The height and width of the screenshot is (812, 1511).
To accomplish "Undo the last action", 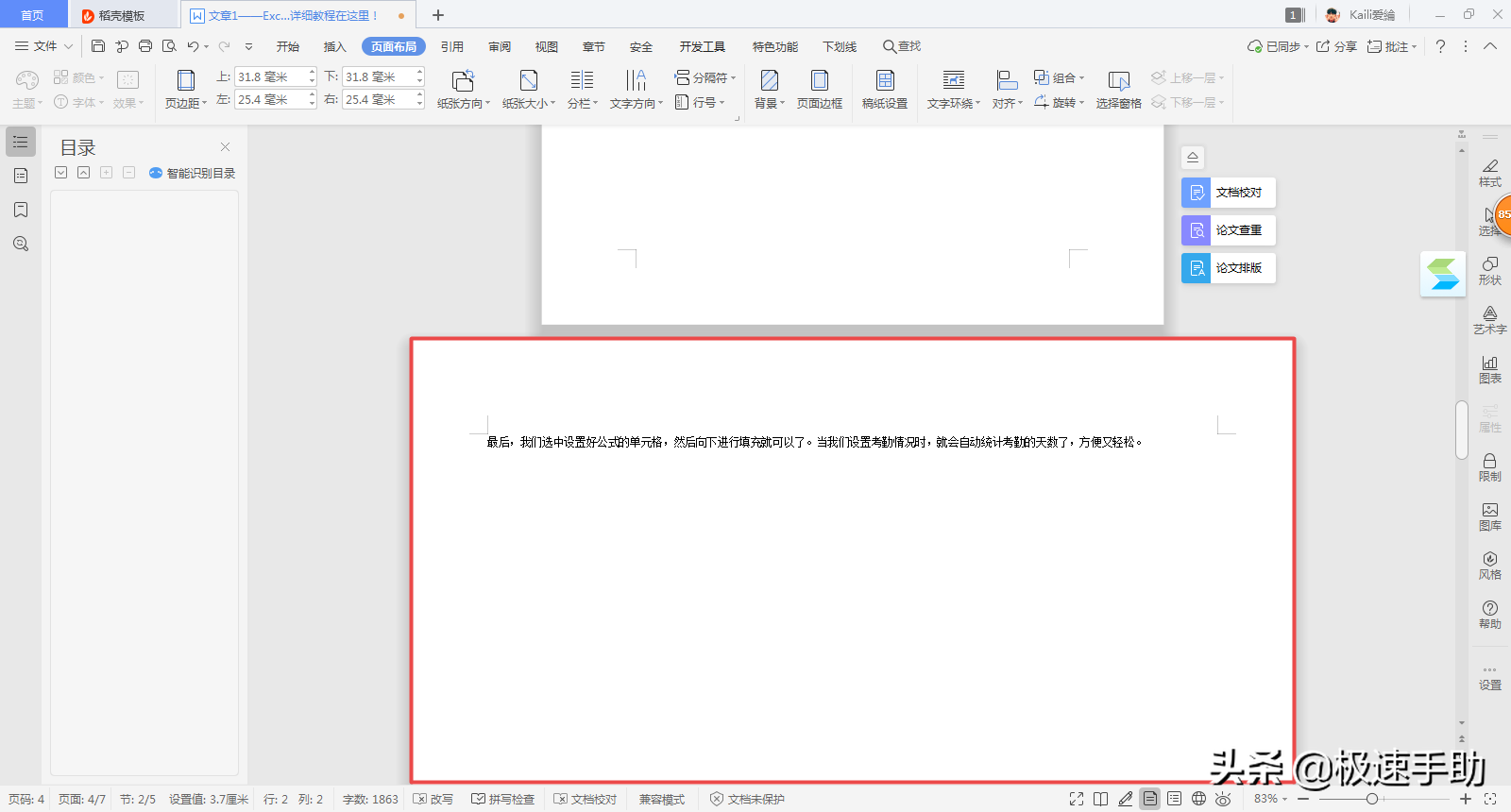I will click(193, 46).
